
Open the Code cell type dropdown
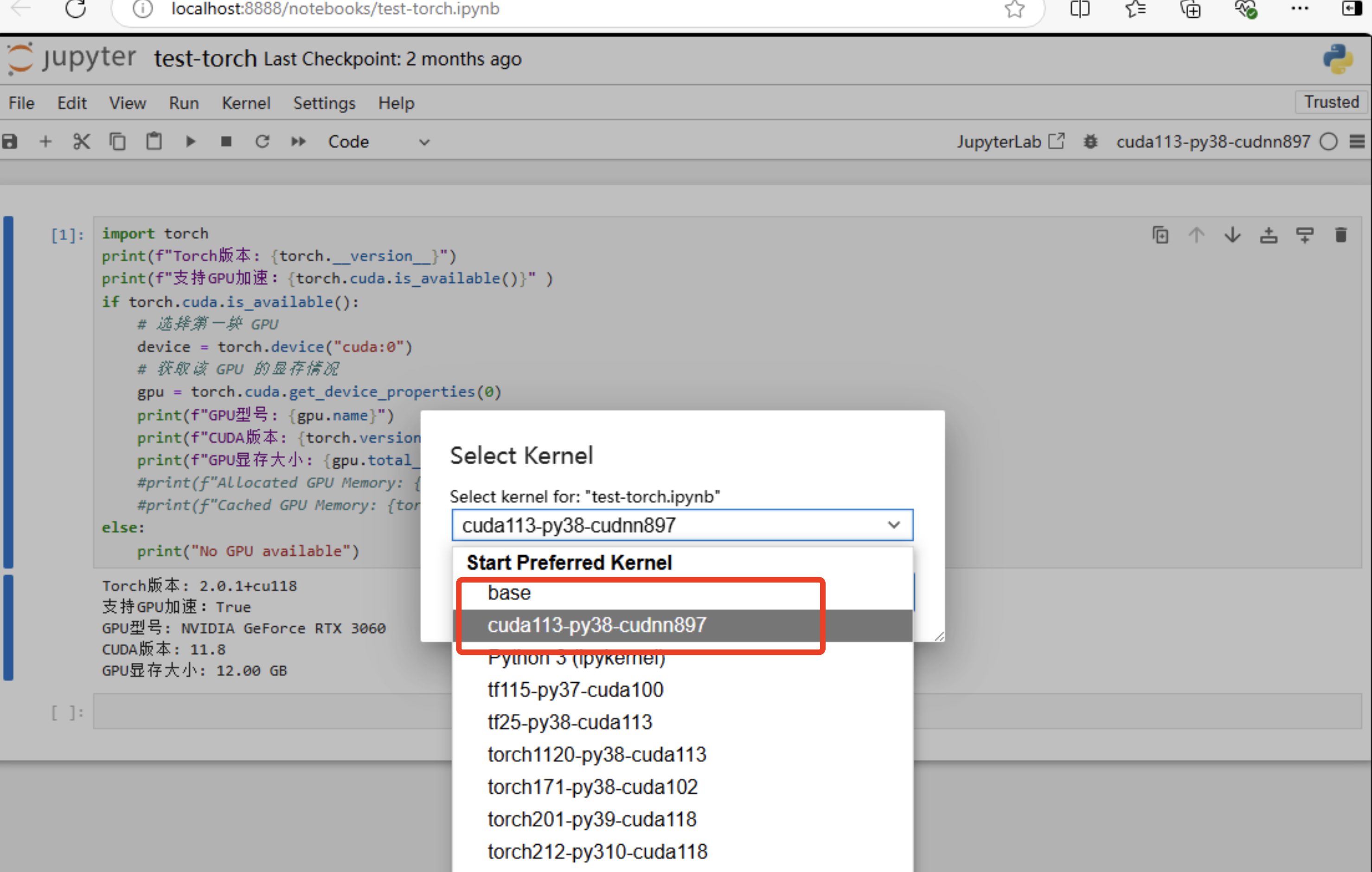click(378, 142)
